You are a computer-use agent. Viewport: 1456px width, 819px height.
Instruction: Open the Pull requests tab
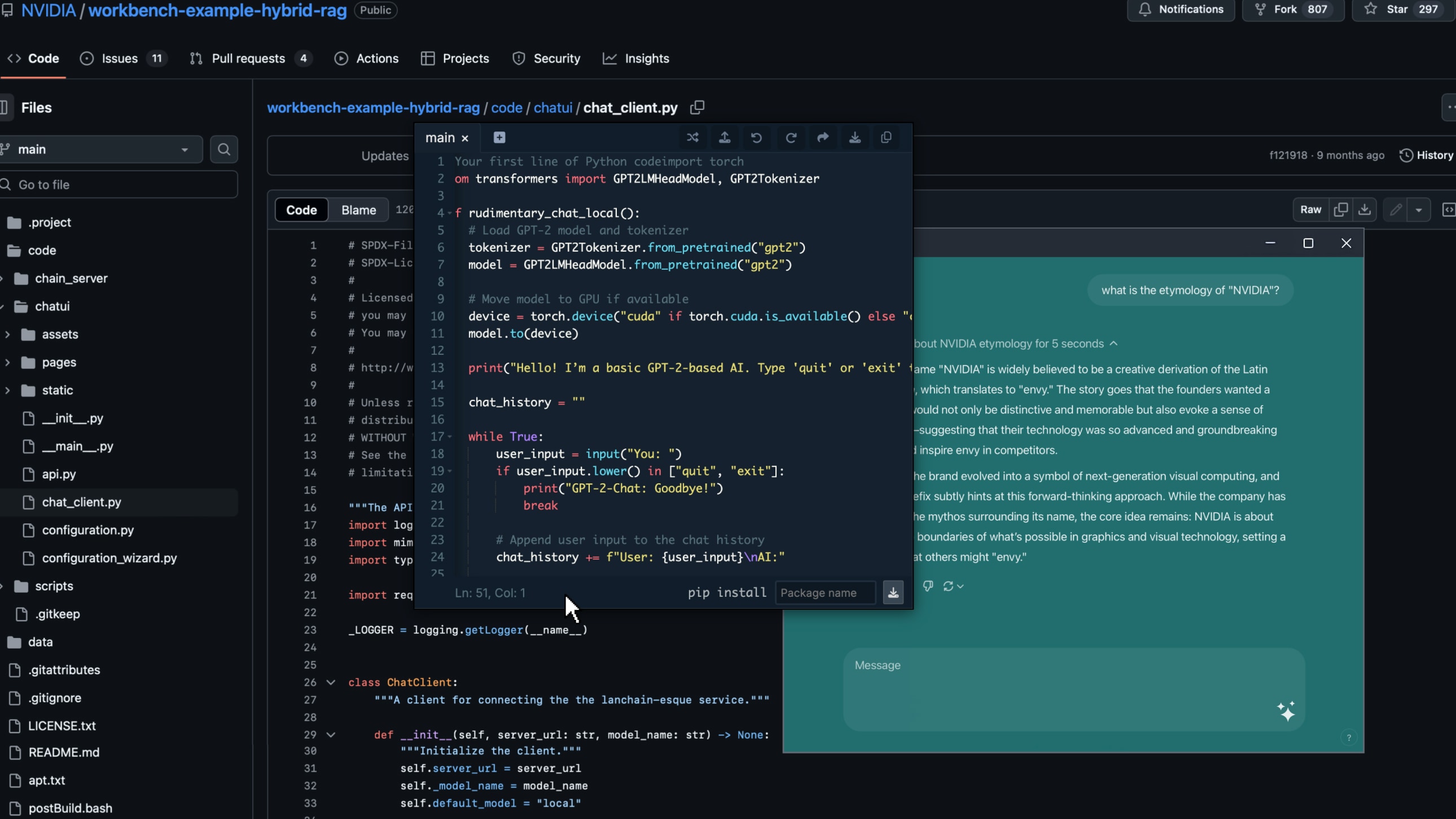click(x=248, y=59)
